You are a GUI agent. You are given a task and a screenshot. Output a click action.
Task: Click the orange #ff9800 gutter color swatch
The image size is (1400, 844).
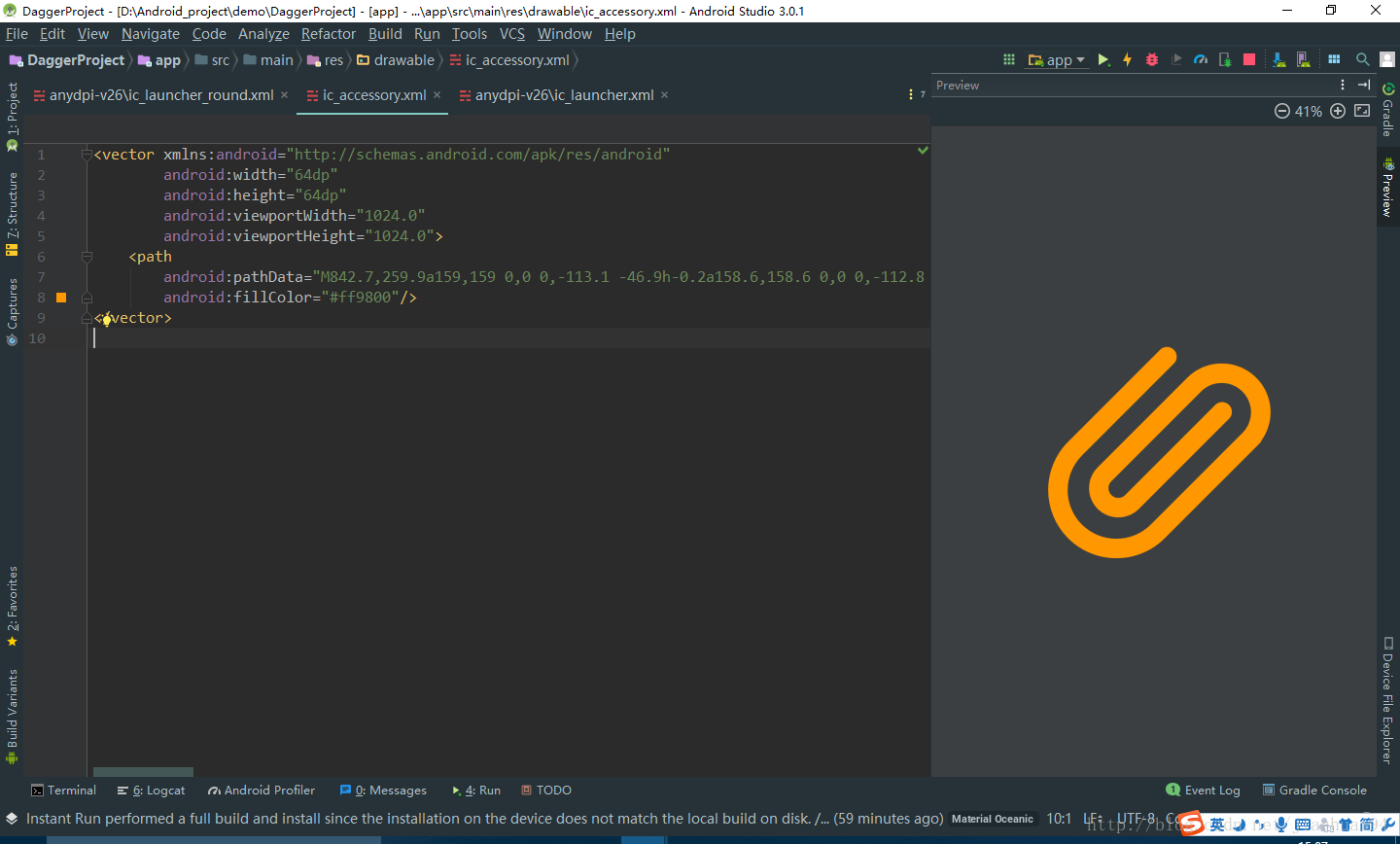pyautogui.click(x=61, y=298)
